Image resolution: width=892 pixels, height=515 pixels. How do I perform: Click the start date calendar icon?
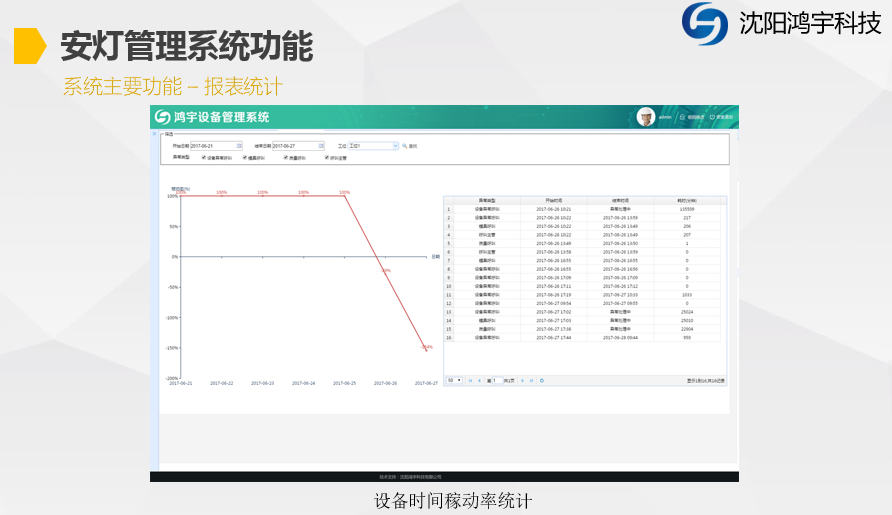tap(241, 146)
